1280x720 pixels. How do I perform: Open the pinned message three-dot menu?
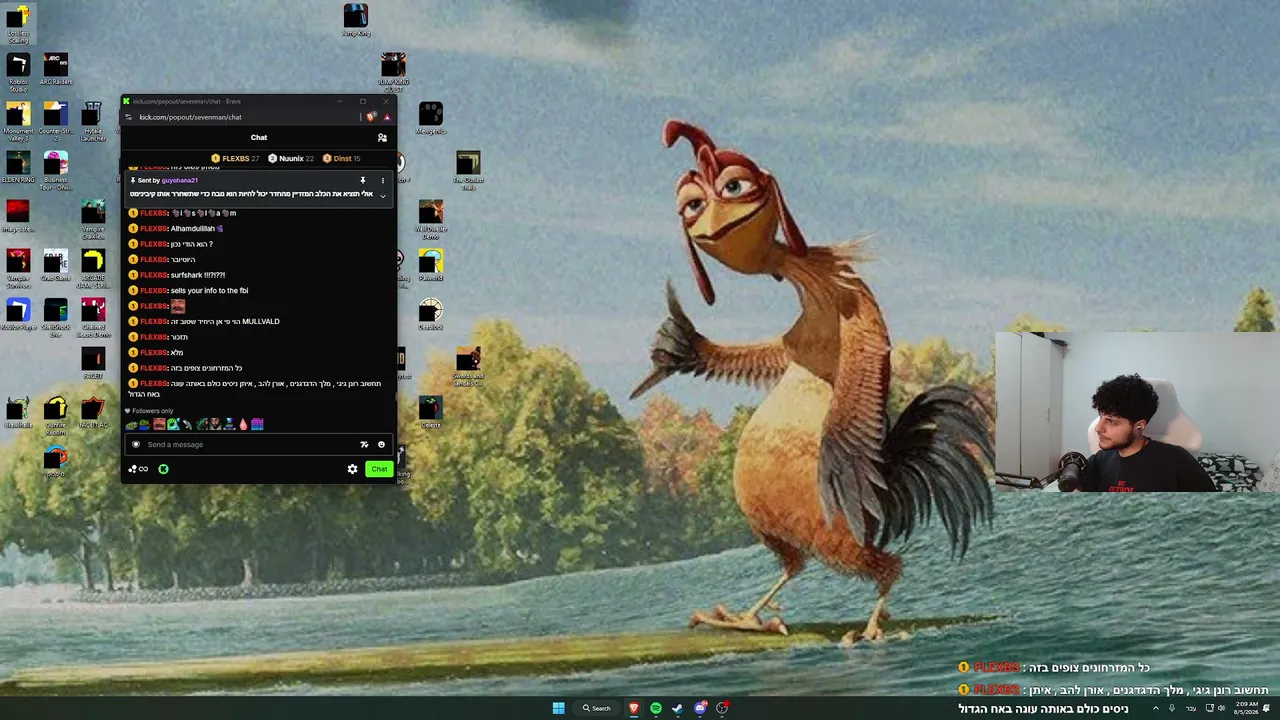382,181
